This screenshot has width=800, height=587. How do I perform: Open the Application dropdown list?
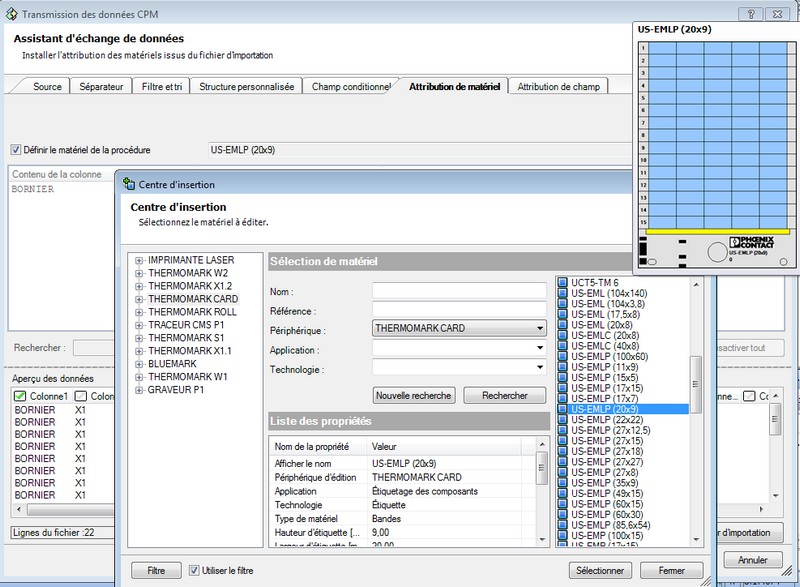coord(540,349)
